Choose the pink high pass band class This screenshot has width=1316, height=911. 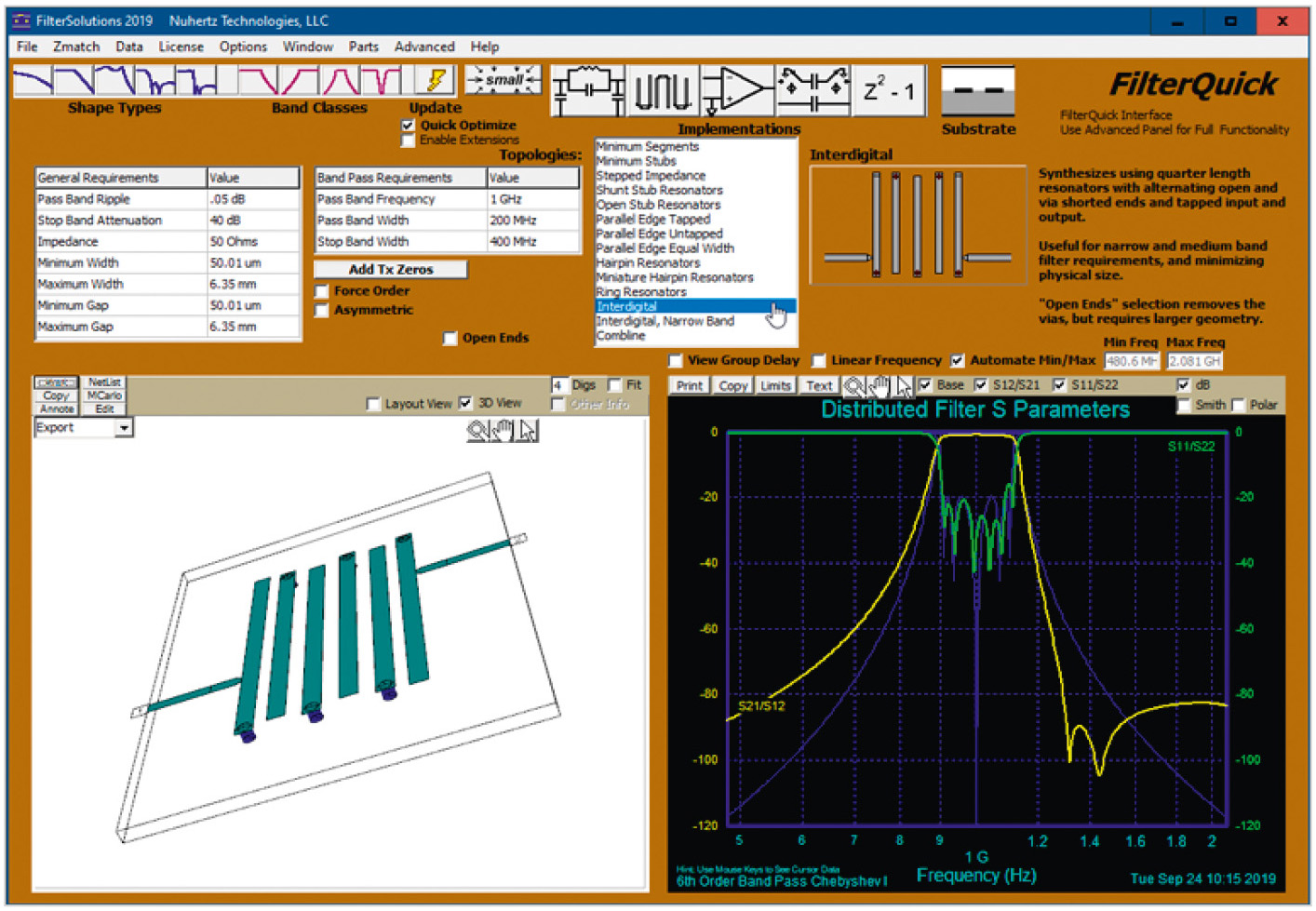[300, 80]
